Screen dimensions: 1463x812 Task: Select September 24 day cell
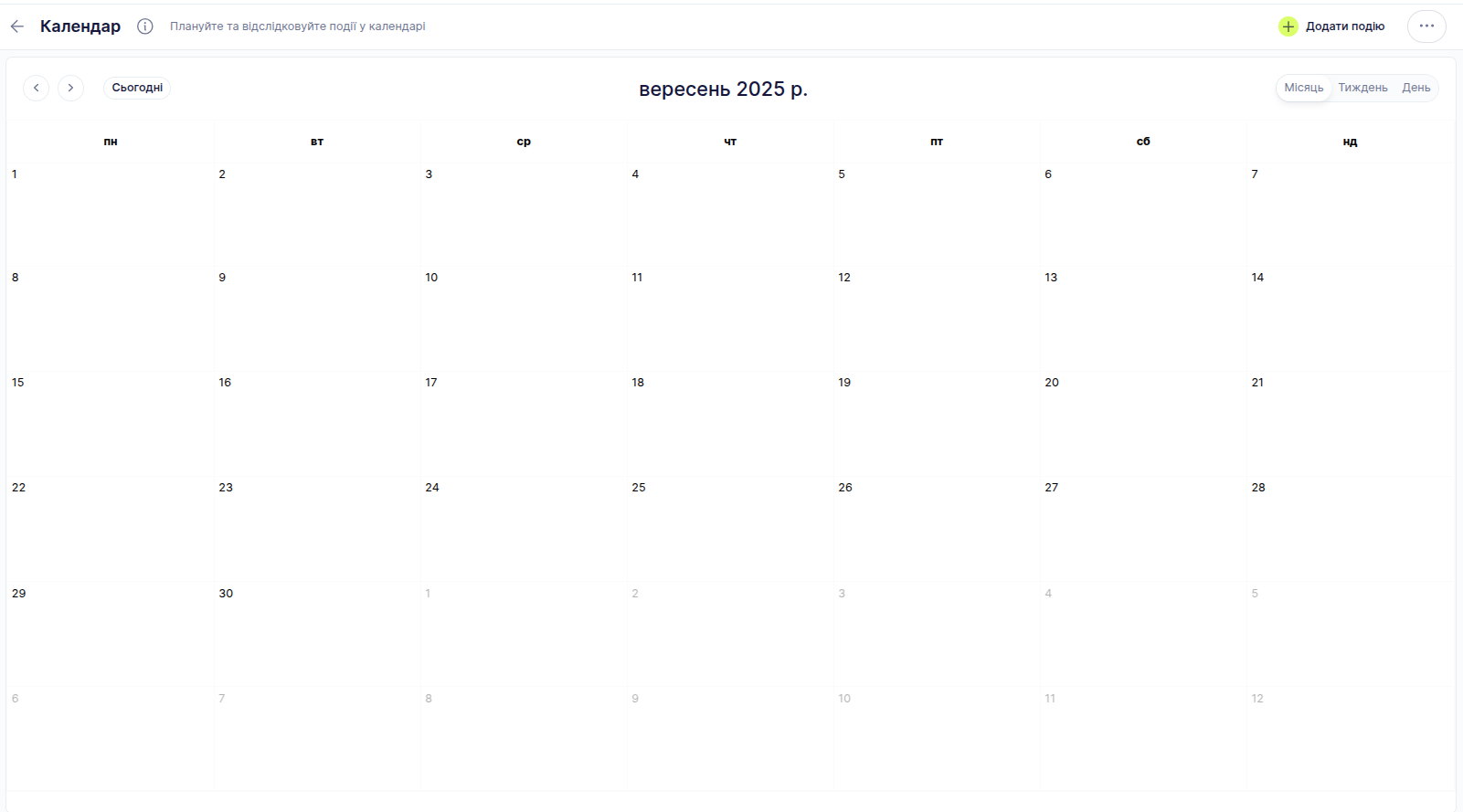[x=524, y=529]
